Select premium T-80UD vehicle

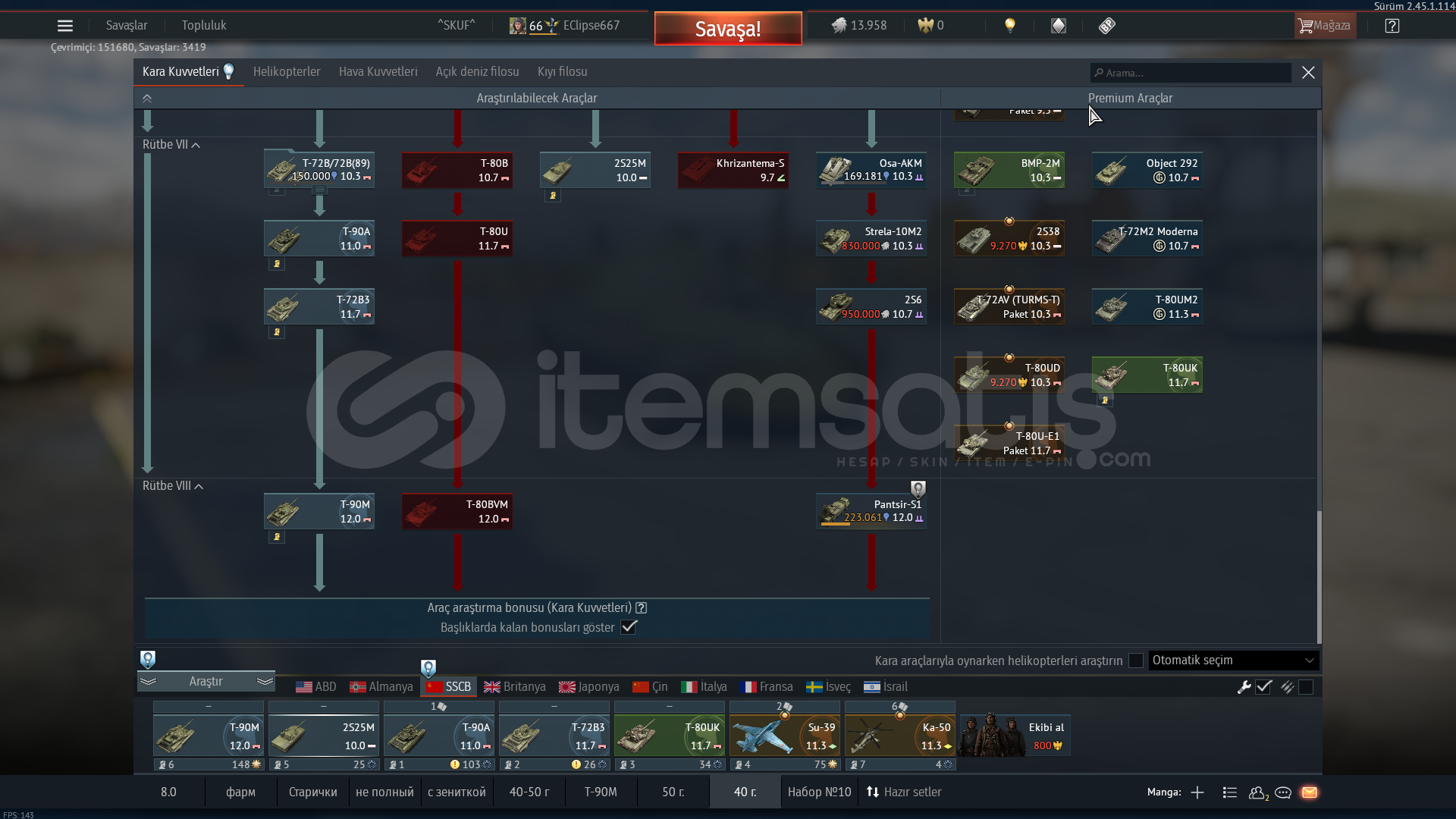[x=1009, y=375]
